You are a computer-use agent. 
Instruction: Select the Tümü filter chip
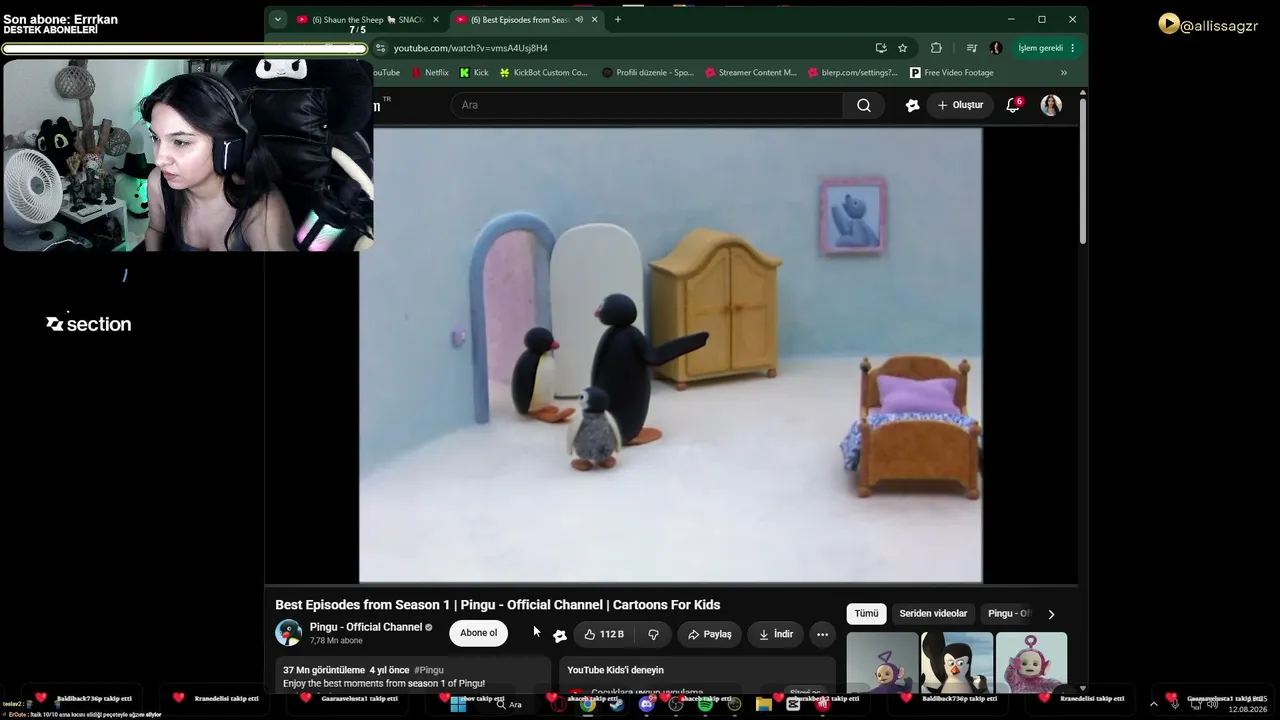pyautogui.click(x=866, y=614)
